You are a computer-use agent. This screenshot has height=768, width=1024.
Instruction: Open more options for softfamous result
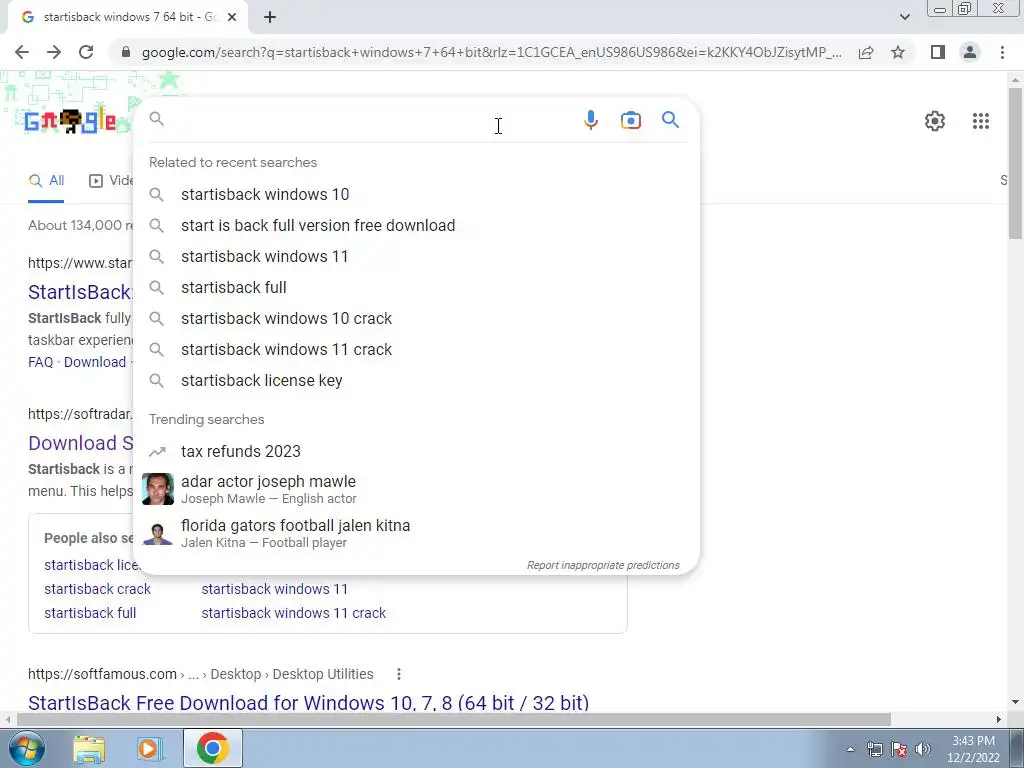(x=398, y=674)
